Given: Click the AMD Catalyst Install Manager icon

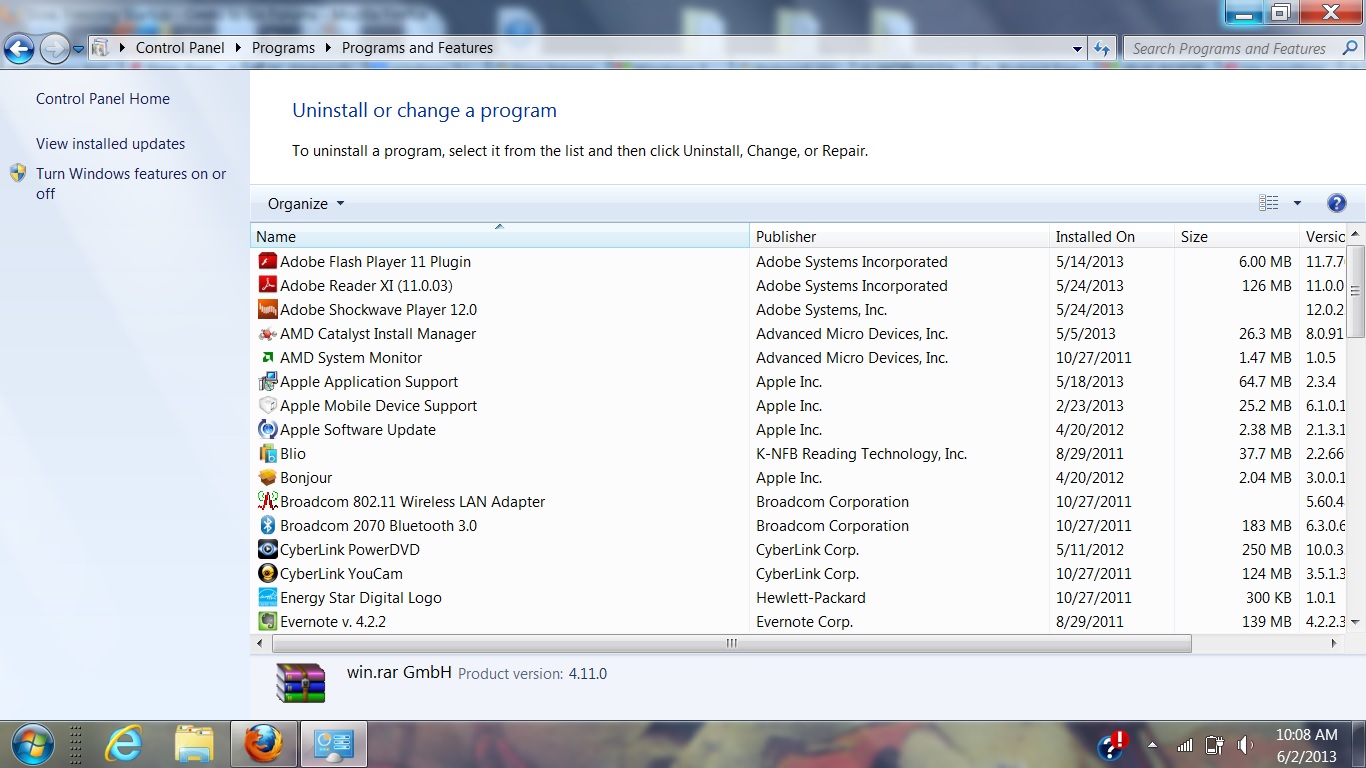Looking at the screenshot, I should pyautogui.click(x=267, y=334).
